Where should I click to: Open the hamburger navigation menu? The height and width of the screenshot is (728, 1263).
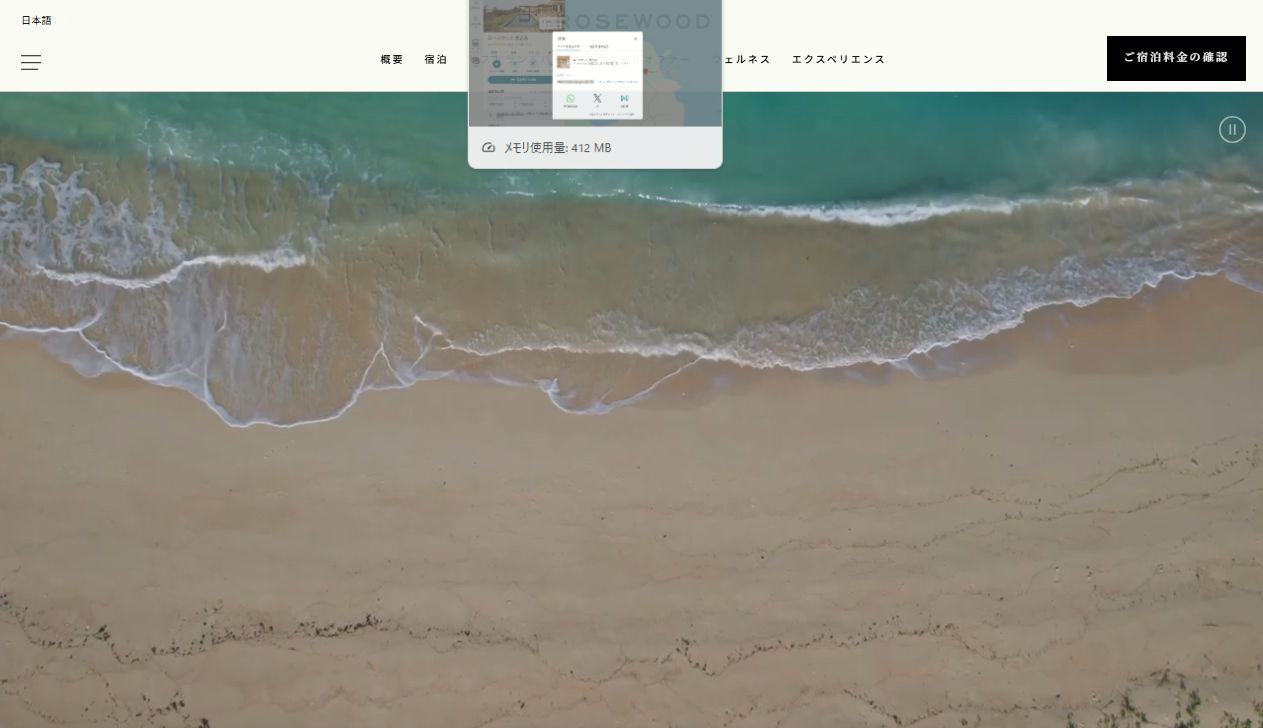[31, 62]
